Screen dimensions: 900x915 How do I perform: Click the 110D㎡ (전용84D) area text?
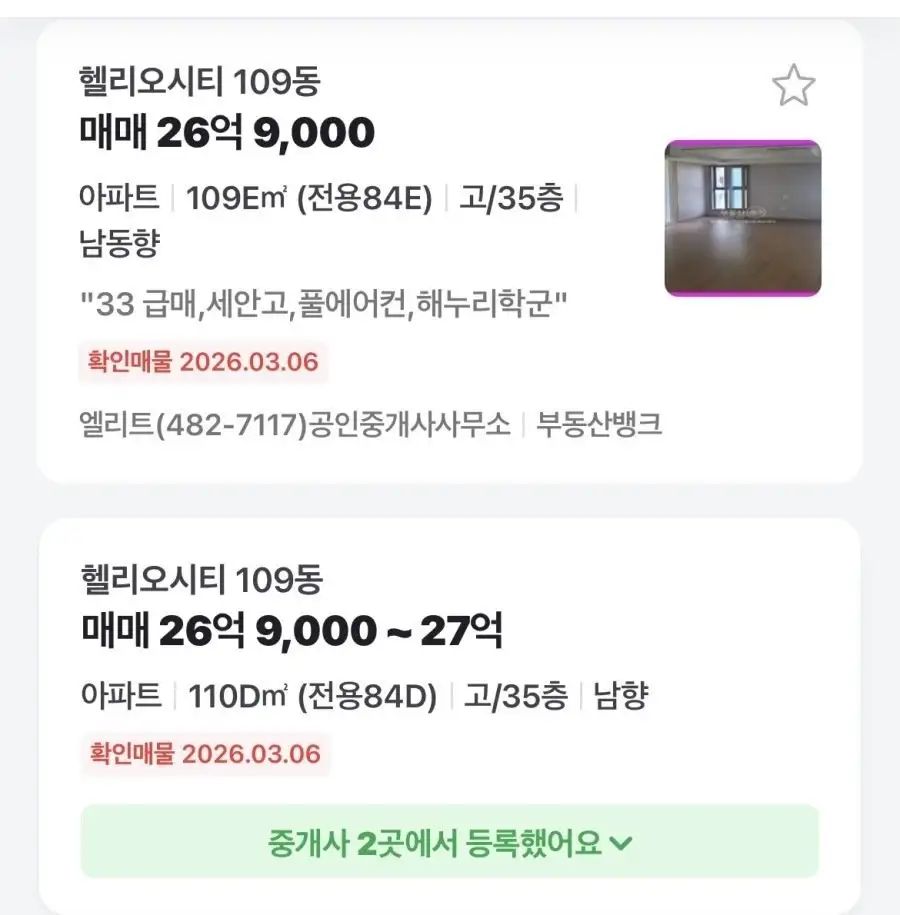coord(312,696)
